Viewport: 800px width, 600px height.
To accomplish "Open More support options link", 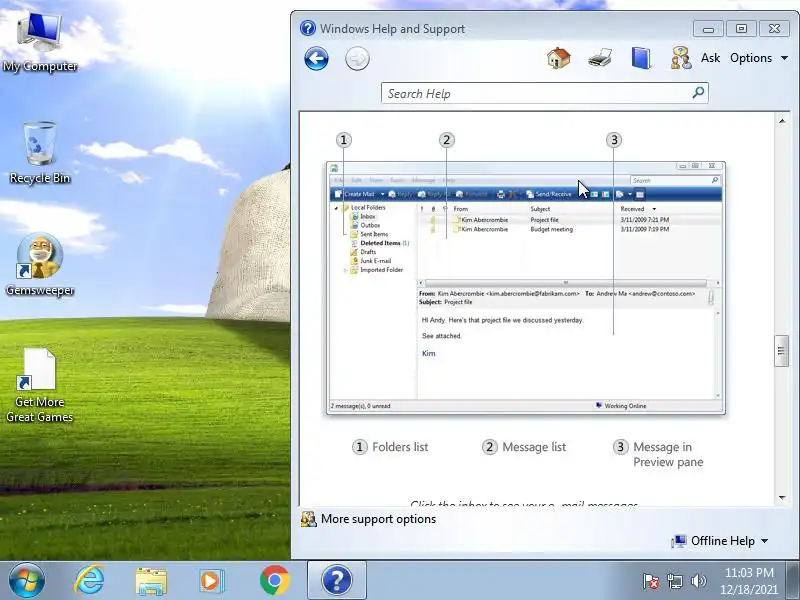I will [378, 519].
